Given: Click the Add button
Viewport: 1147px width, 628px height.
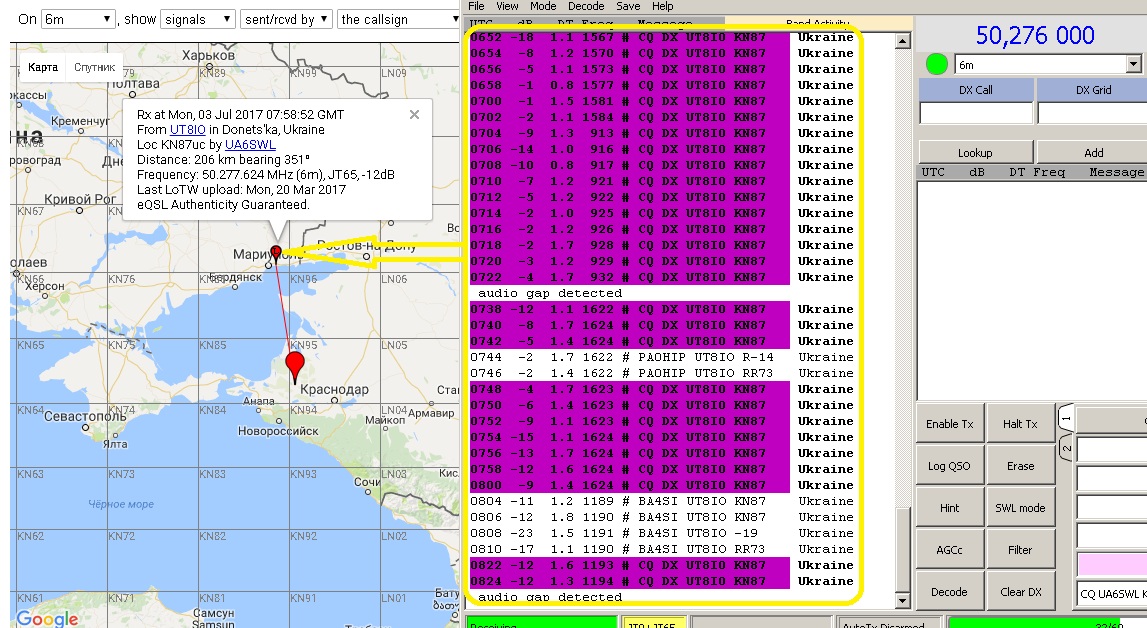Looking at the screenshot, I should coord(1093,152).
